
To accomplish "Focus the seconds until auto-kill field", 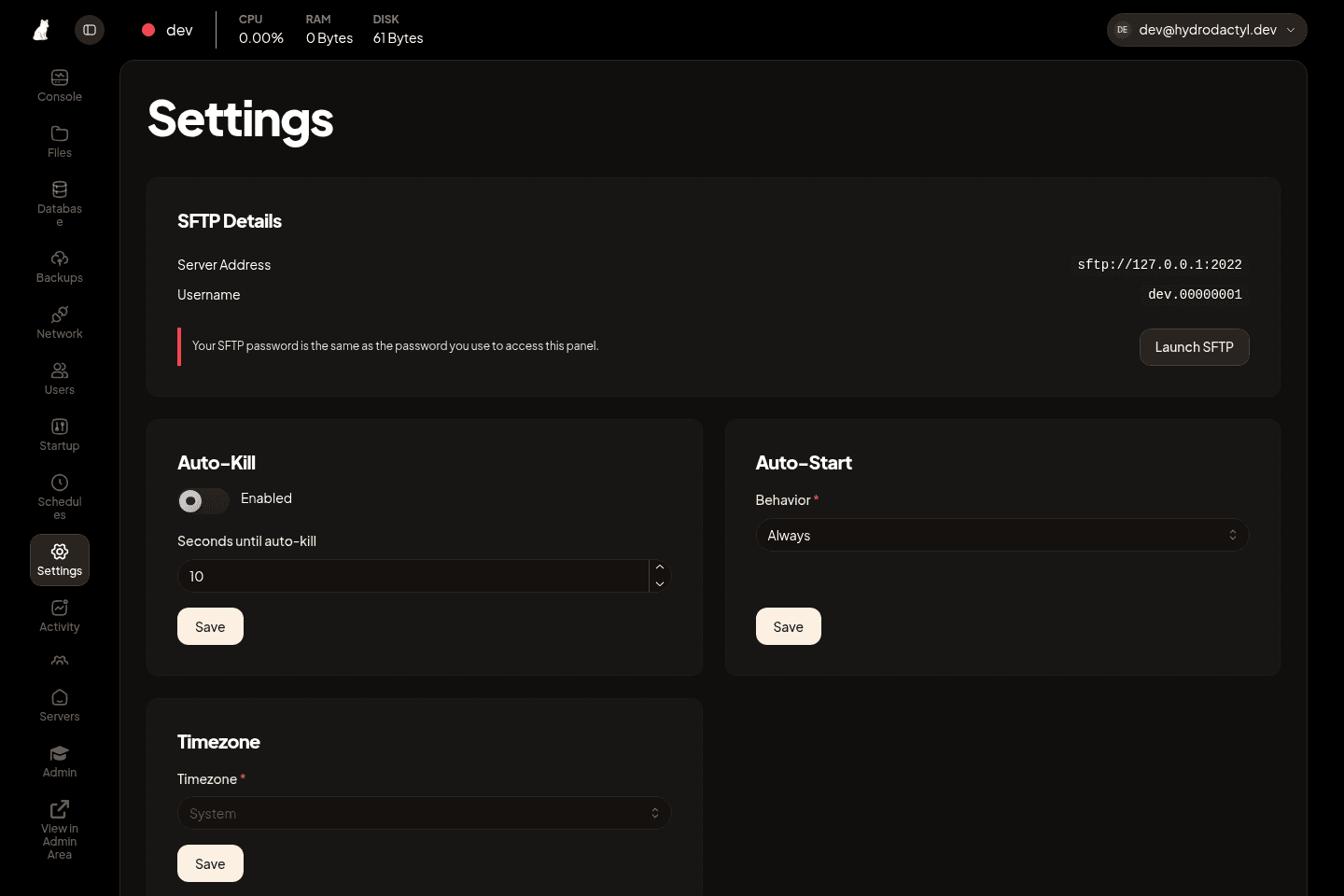I will pyautogui.click(x=413, y=576).
